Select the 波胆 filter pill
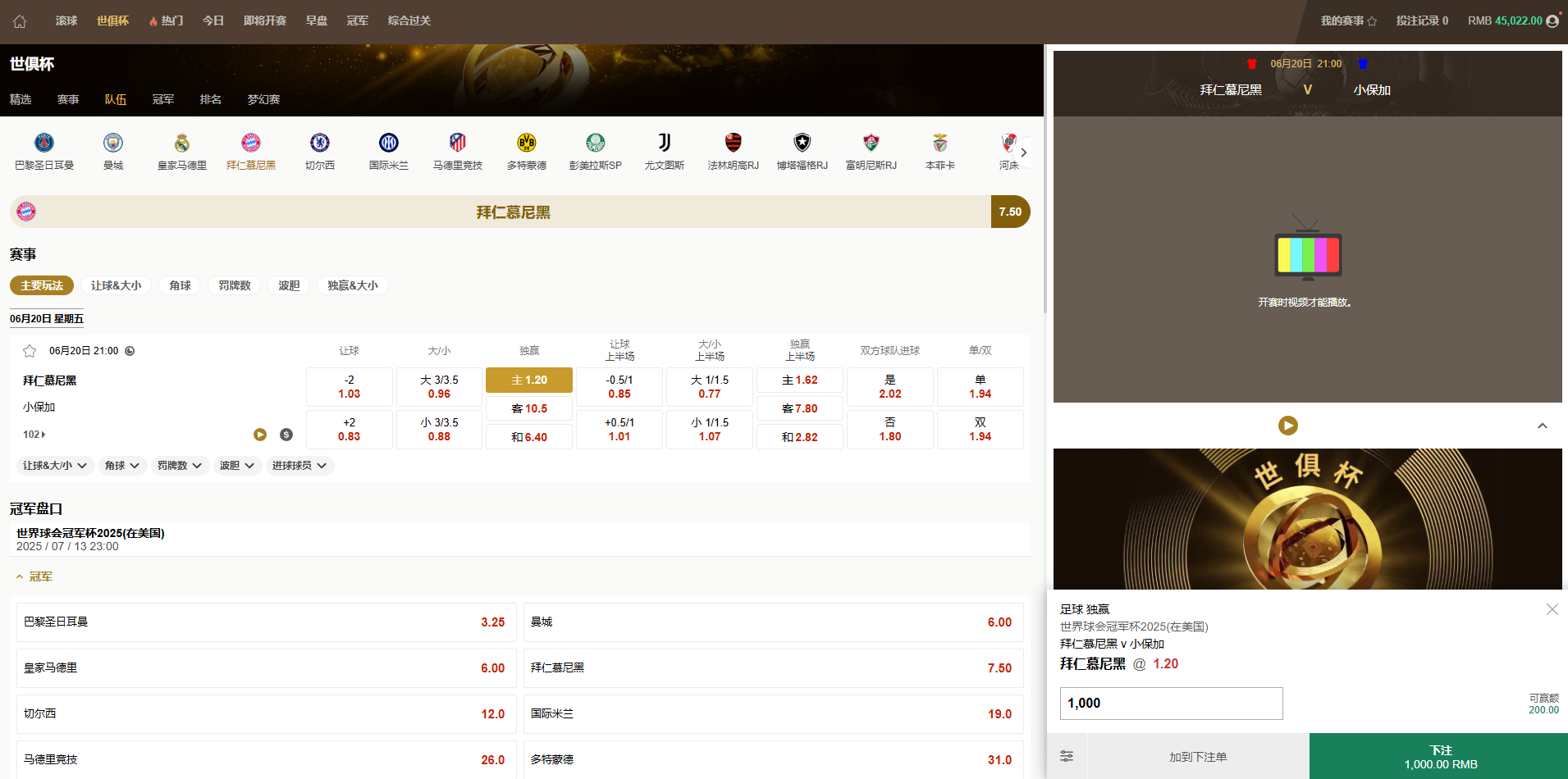 click(x=289, y=285)
